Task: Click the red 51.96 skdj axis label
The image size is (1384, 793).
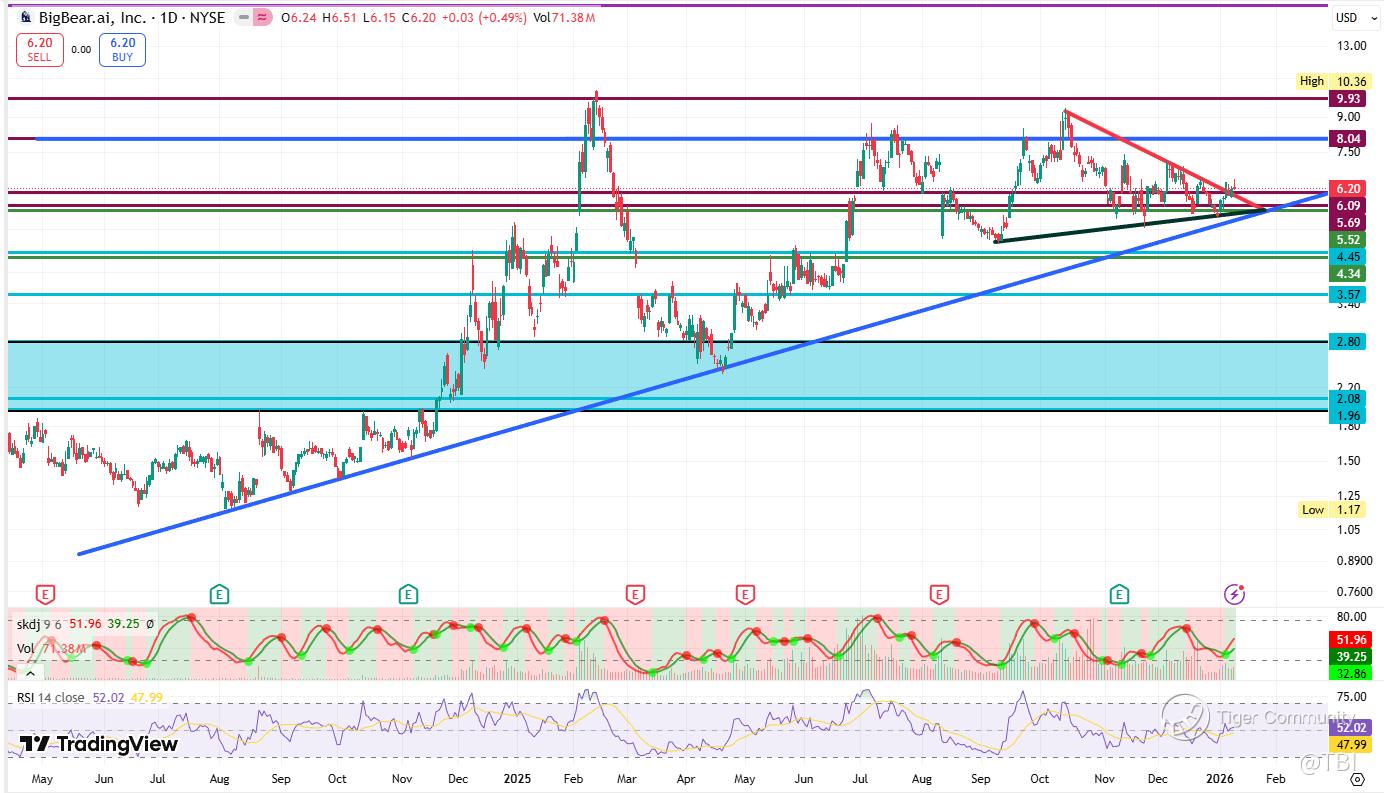Action: tap(1351, 639)
